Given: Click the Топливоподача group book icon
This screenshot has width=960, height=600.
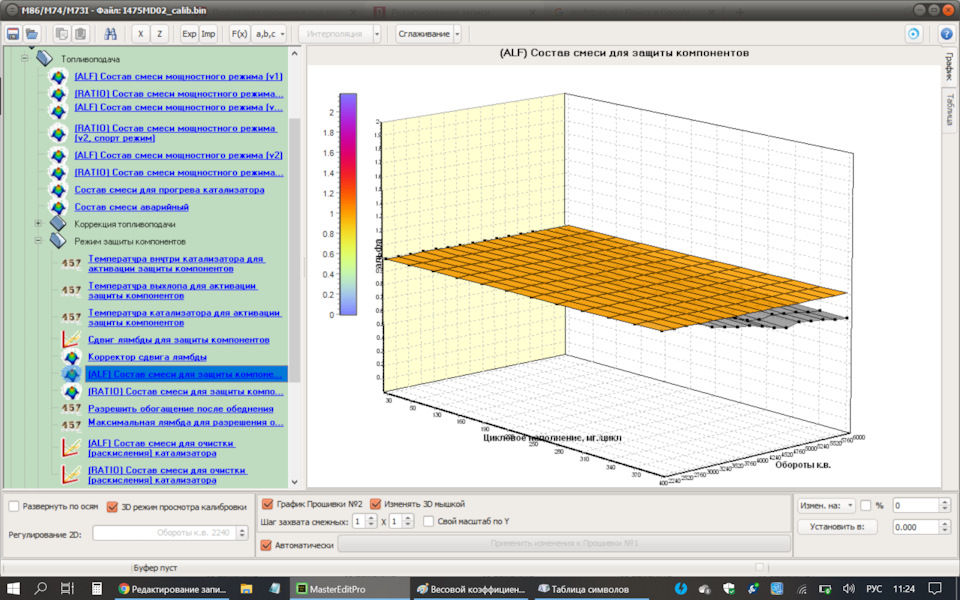Looking at the screenshot, I should click(44, 59).
